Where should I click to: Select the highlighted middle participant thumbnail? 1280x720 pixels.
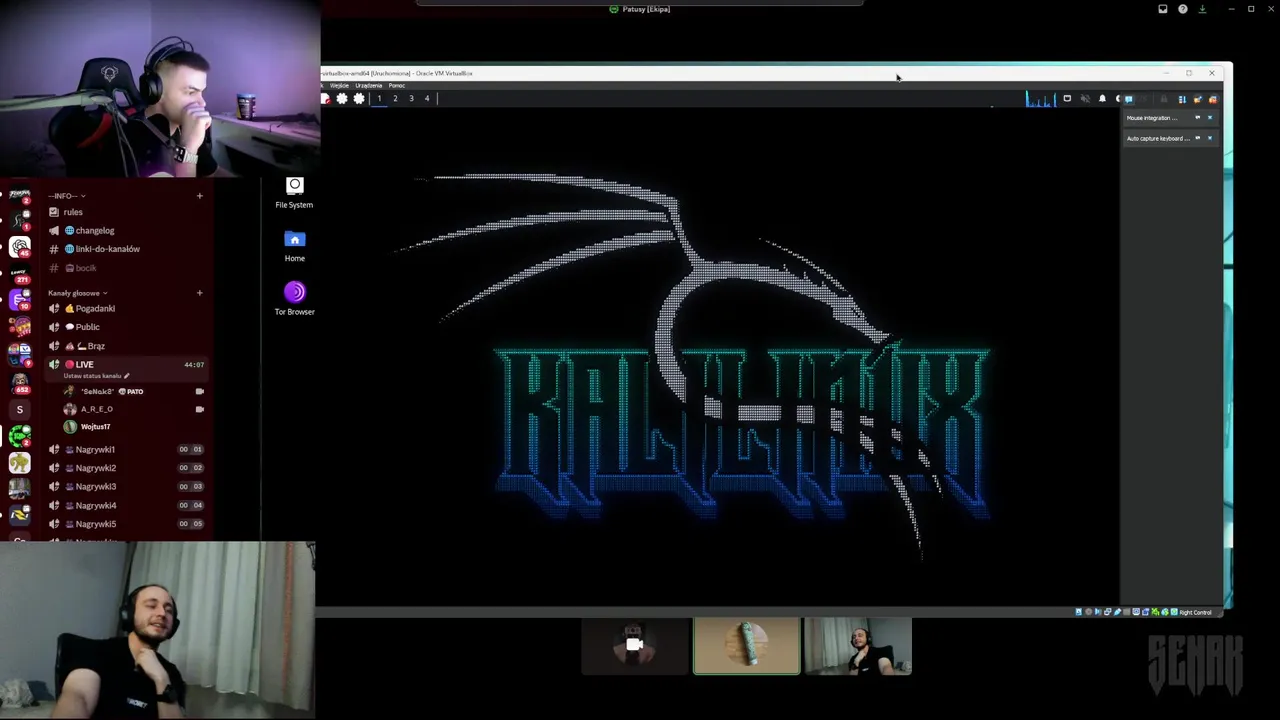tap(747, 646)
